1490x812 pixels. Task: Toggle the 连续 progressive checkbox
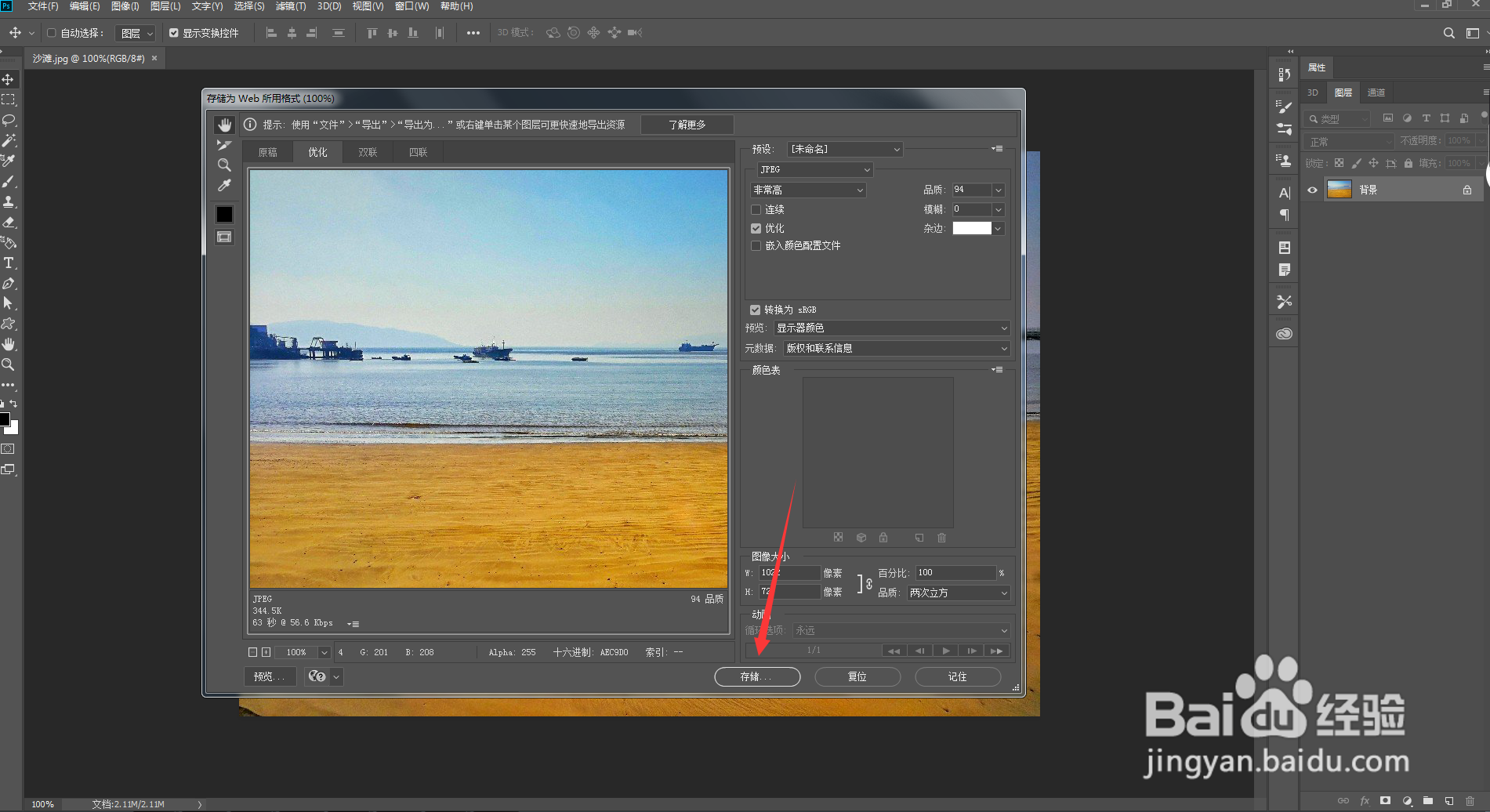pyautogui.click(x=756, y=209)
